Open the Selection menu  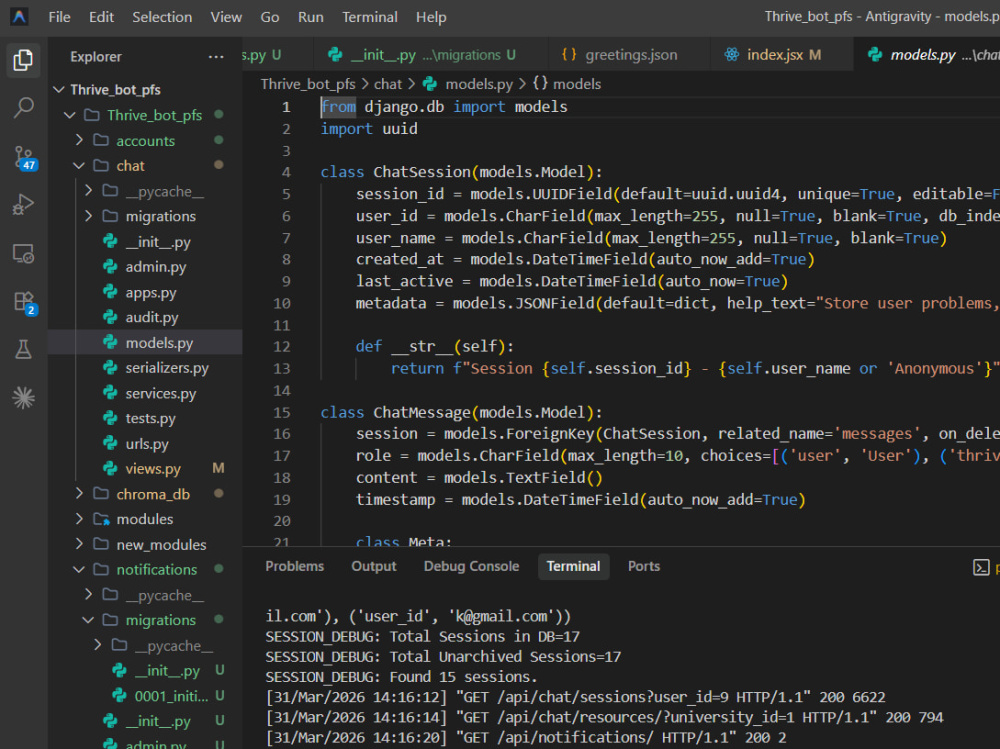(x=162, y=17)
